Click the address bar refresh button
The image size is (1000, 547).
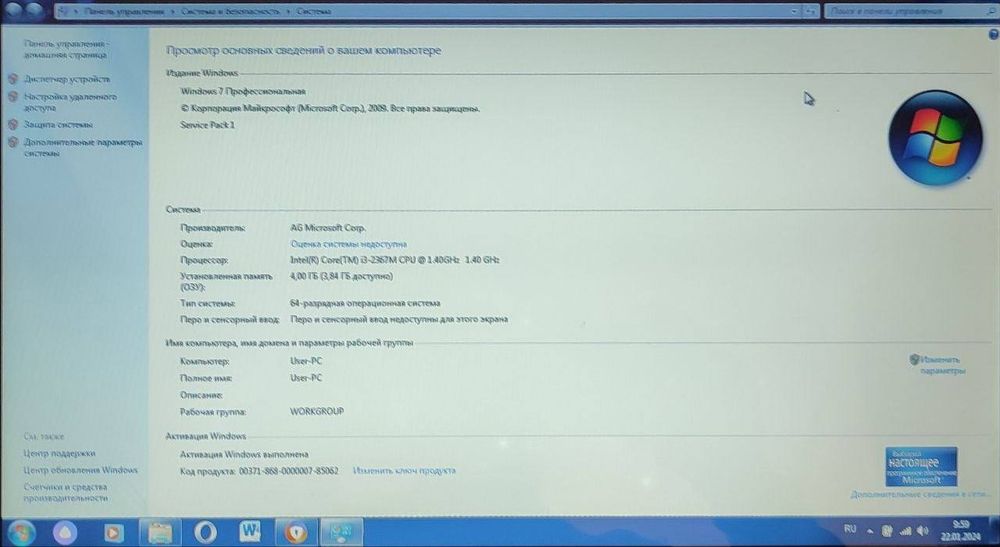pos(811,11)
